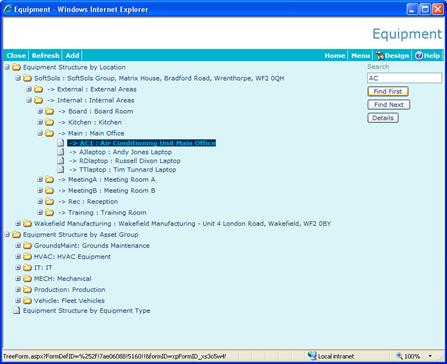Collapse the Internal Areas node
The width and height of the screenshot is (447, 364).
coord(29,100)
